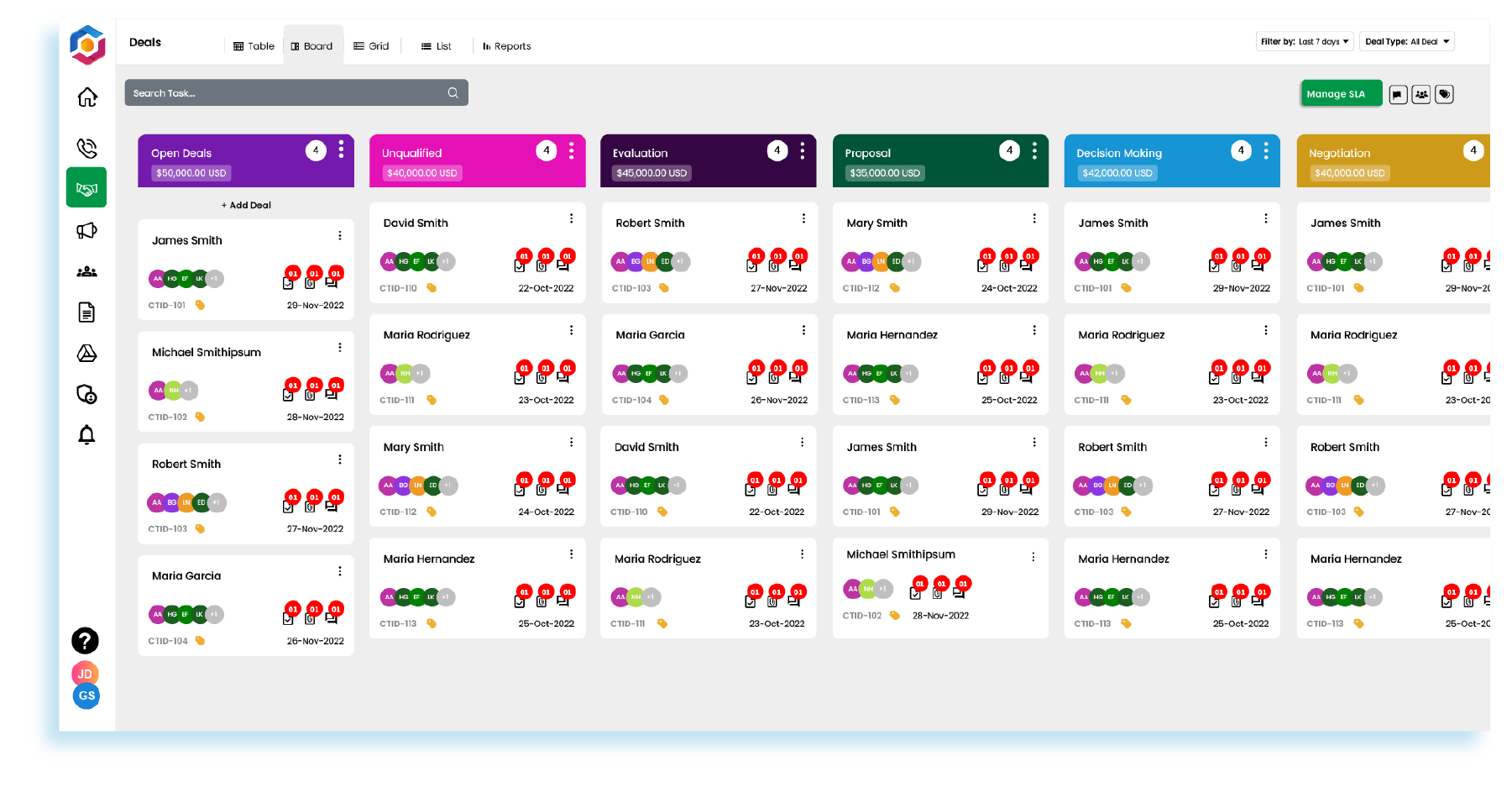
Task: Click inside the Search Task field
Action: pos(294,92)
